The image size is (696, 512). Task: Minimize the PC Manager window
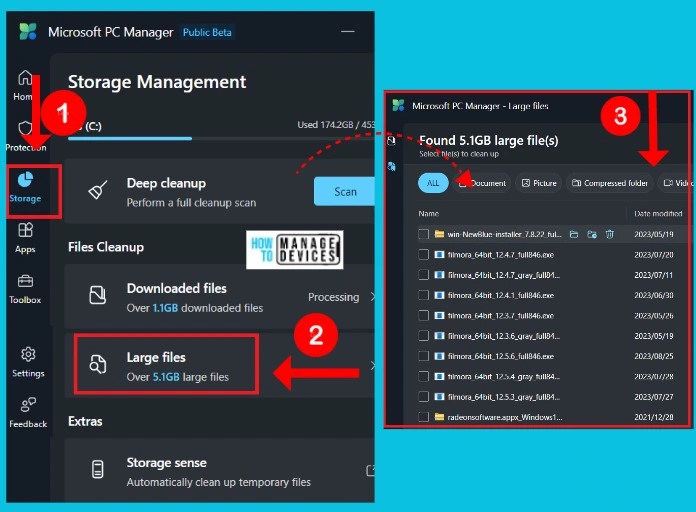click(x=348, y=32)
